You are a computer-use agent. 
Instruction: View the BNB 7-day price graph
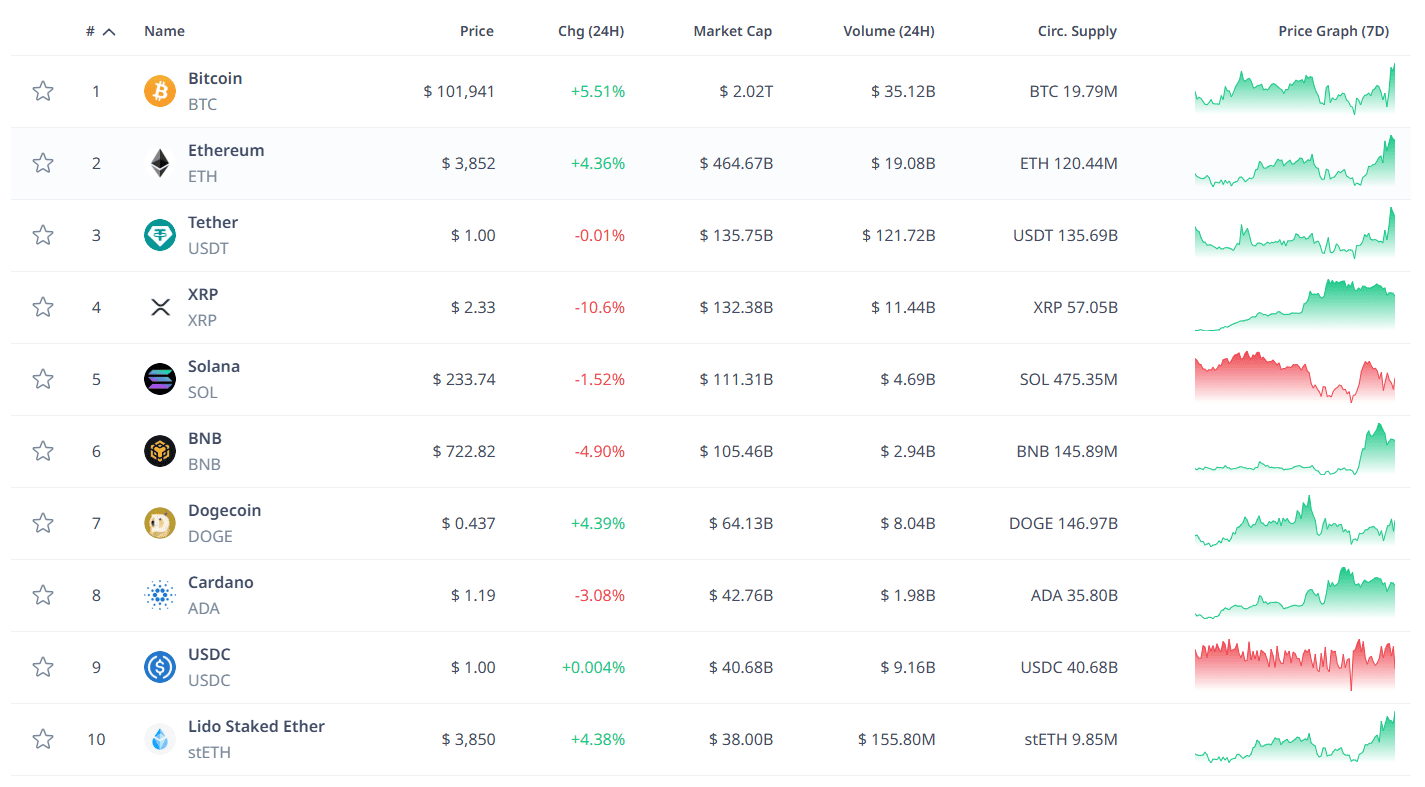[x=1295, y=449]
